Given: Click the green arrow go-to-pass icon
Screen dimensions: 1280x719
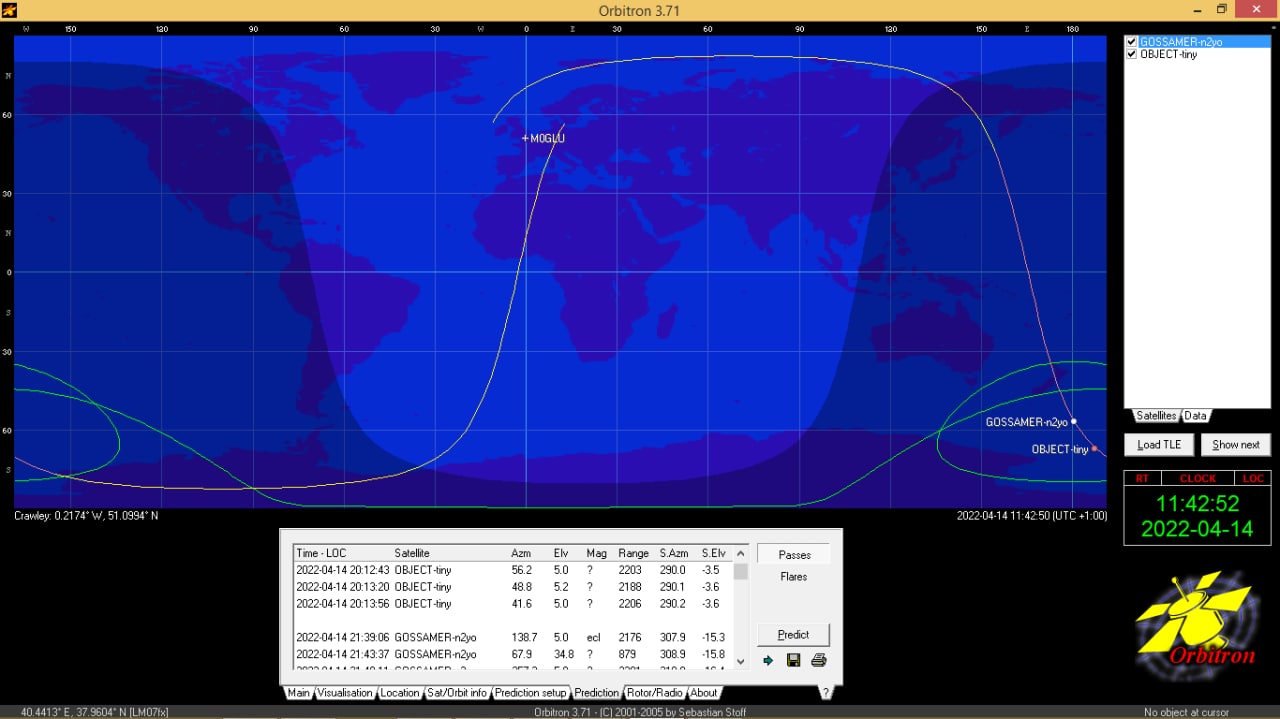Looking at the screenshot, I should click(768, 660).
